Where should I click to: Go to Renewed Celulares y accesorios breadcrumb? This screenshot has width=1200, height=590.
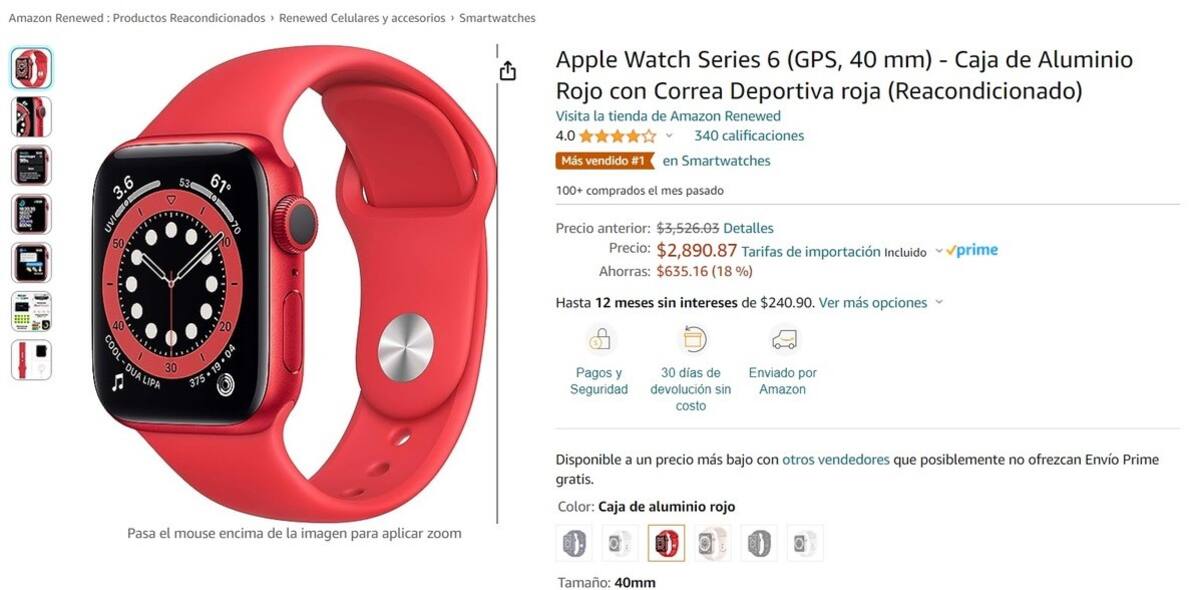(x=364, y=18)
